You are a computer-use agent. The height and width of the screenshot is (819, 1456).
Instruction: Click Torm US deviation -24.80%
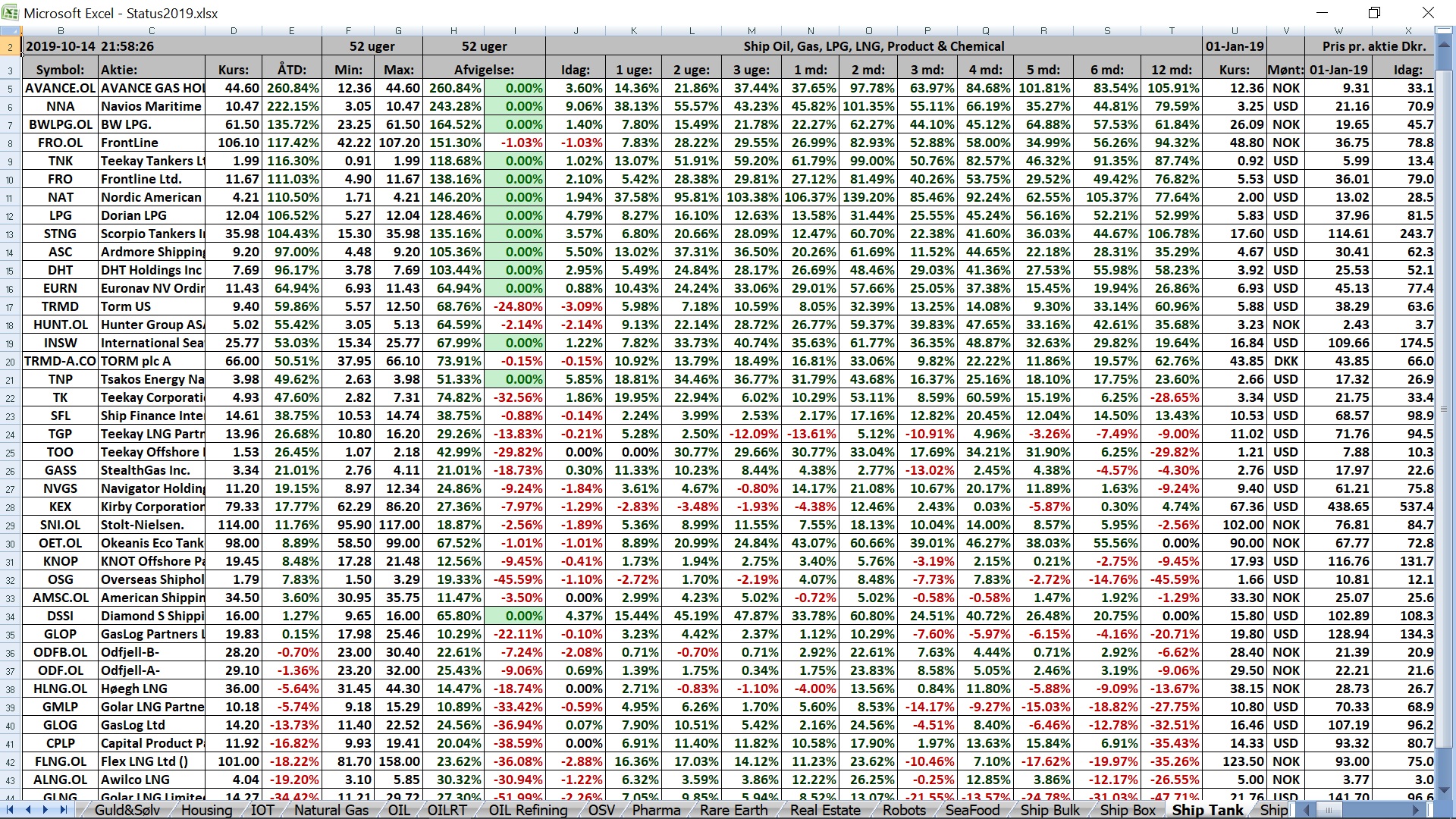tap(515, 306)
